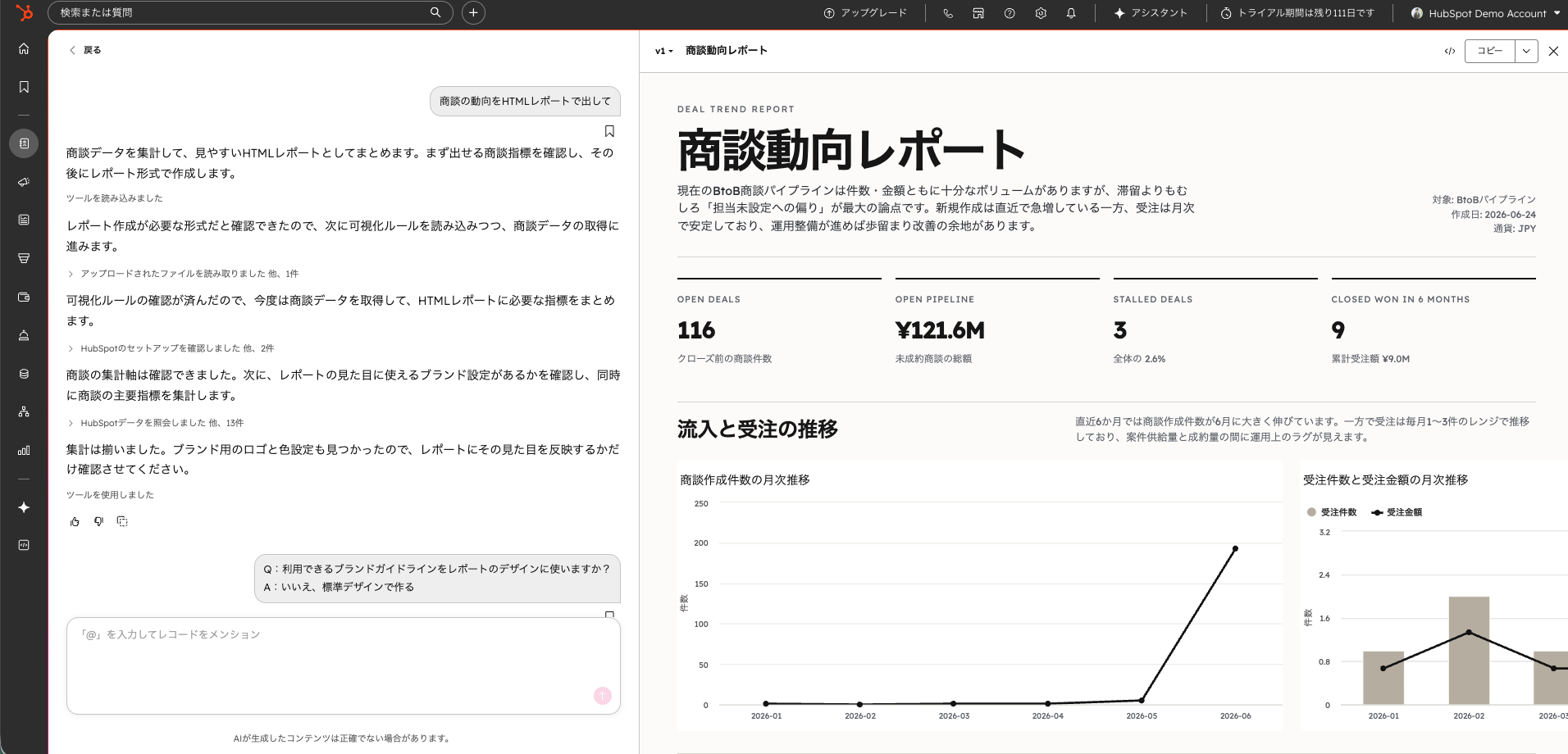Select the highlighted CRM sidebar icon
1568x754 pixels.
tap(24, 143)
